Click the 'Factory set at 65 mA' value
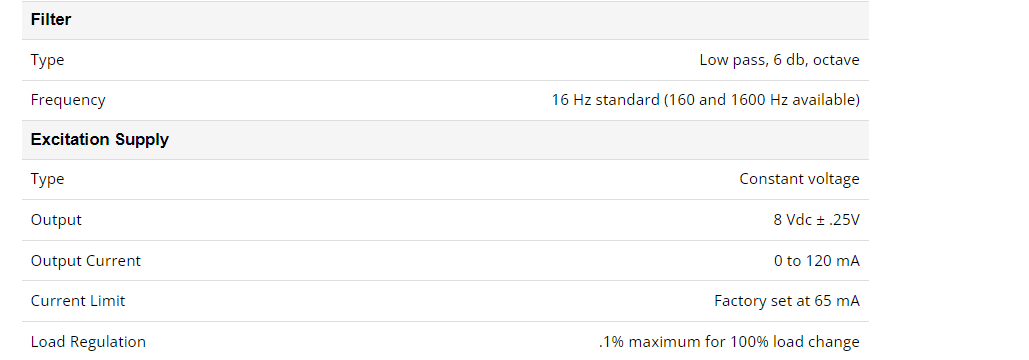 787,301
